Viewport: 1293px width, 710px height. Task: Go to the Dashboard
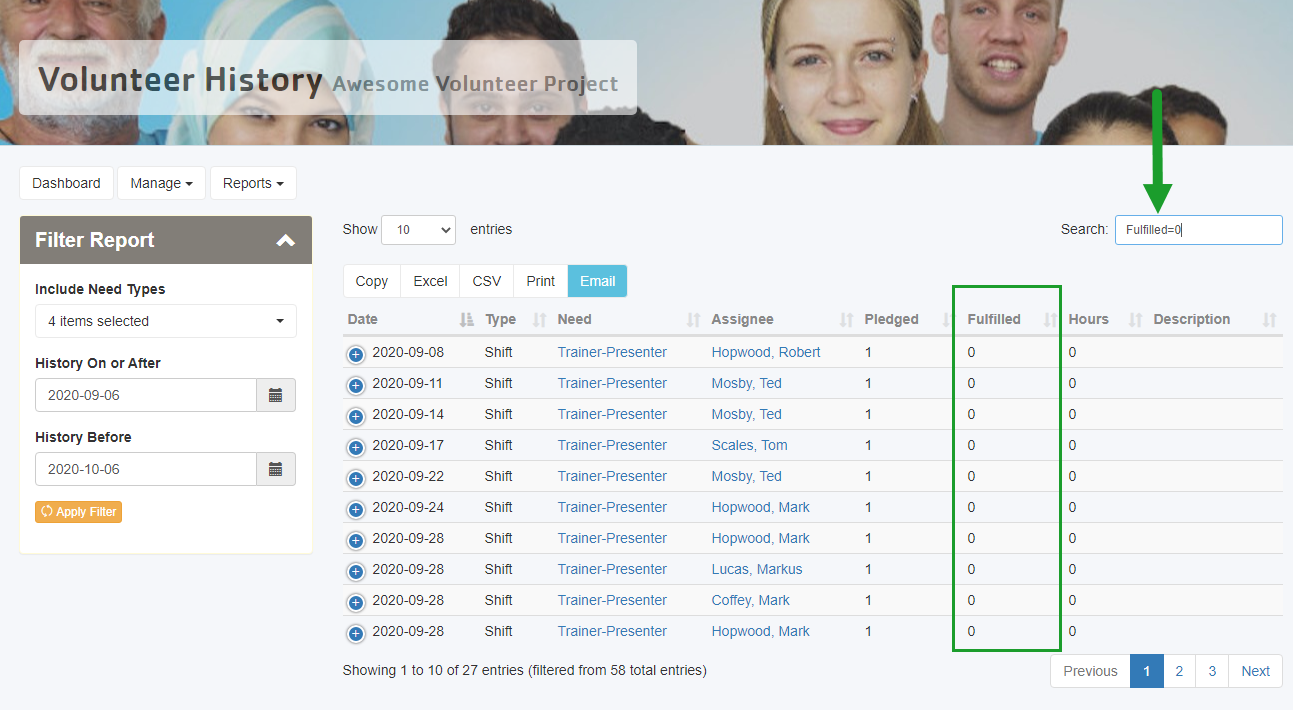pyautogui.click(x=66, y=183)
